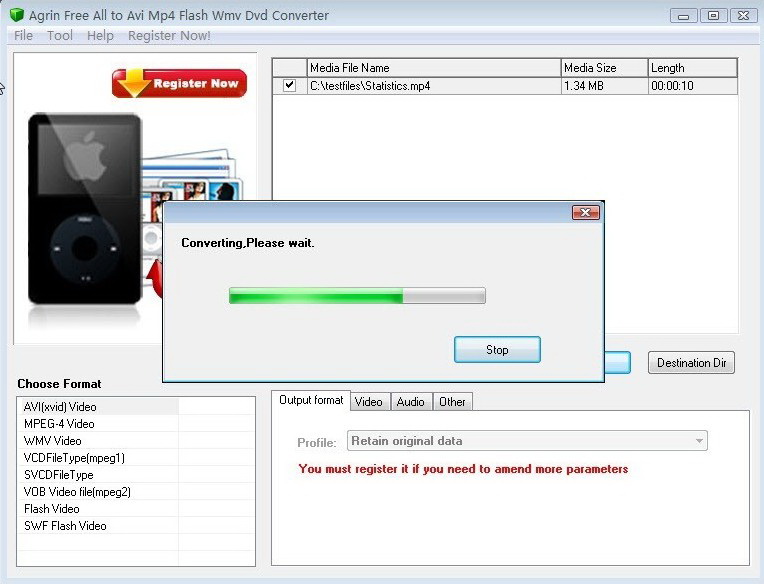Select the C:\testfiles\Statistics.mp4 file entry
764x584 pixels.
click(x=370, y=86)
